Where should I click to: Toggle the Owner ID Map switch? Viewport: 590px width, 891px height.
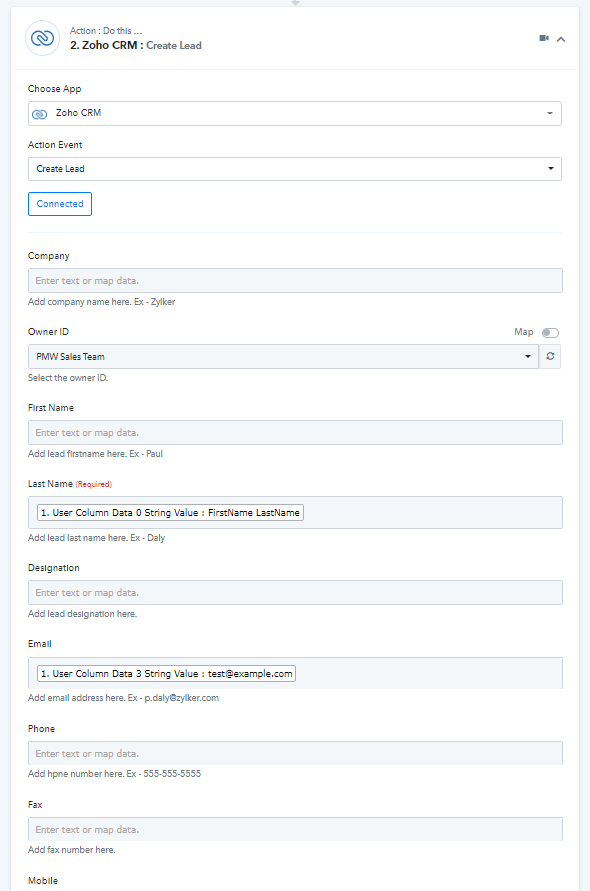tap(550, 332)
